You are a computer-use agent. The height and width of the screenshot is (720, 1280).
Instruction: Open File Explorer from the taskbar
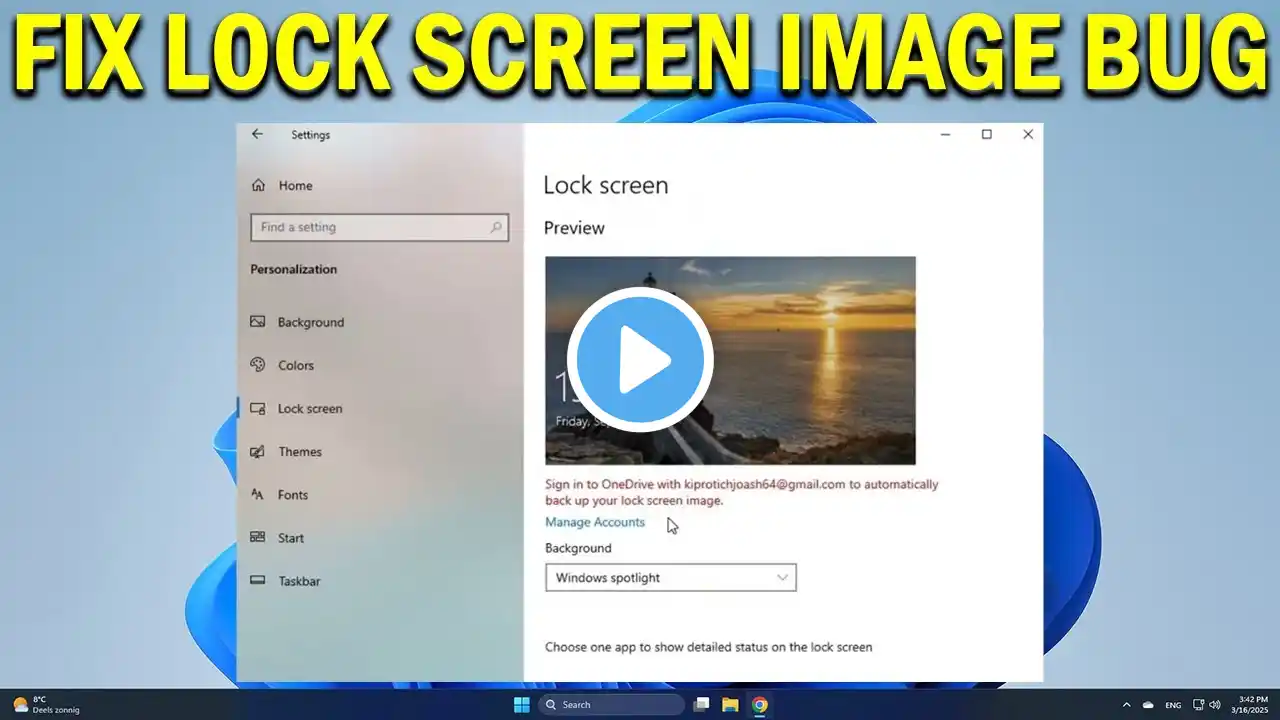(x=730, y=704)
